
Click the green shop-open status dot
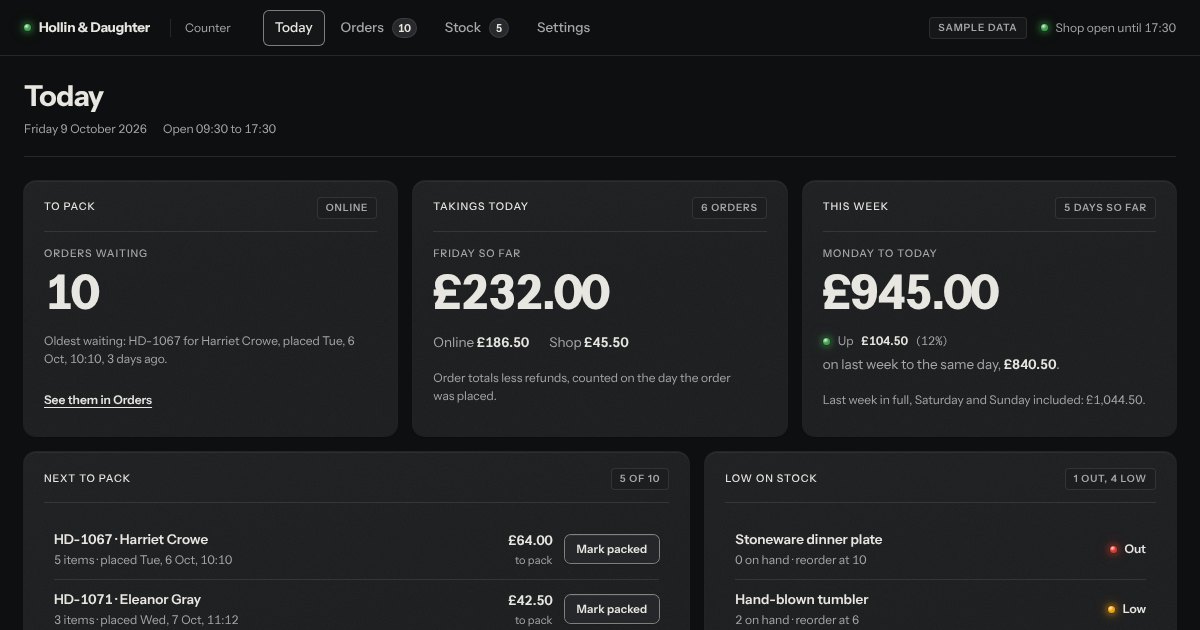coord(1044,28)
